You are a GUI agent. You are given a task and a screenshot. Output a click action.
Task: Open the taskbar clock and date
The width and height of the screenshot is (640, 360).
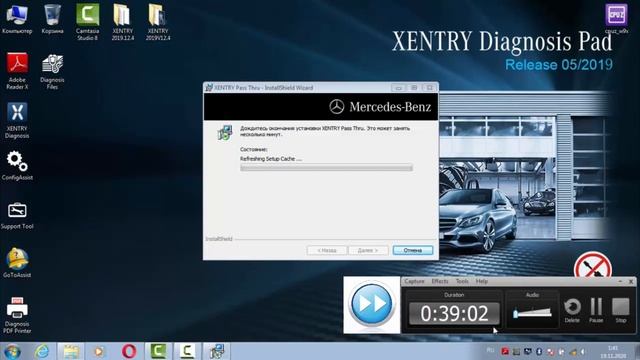(613, 352)
